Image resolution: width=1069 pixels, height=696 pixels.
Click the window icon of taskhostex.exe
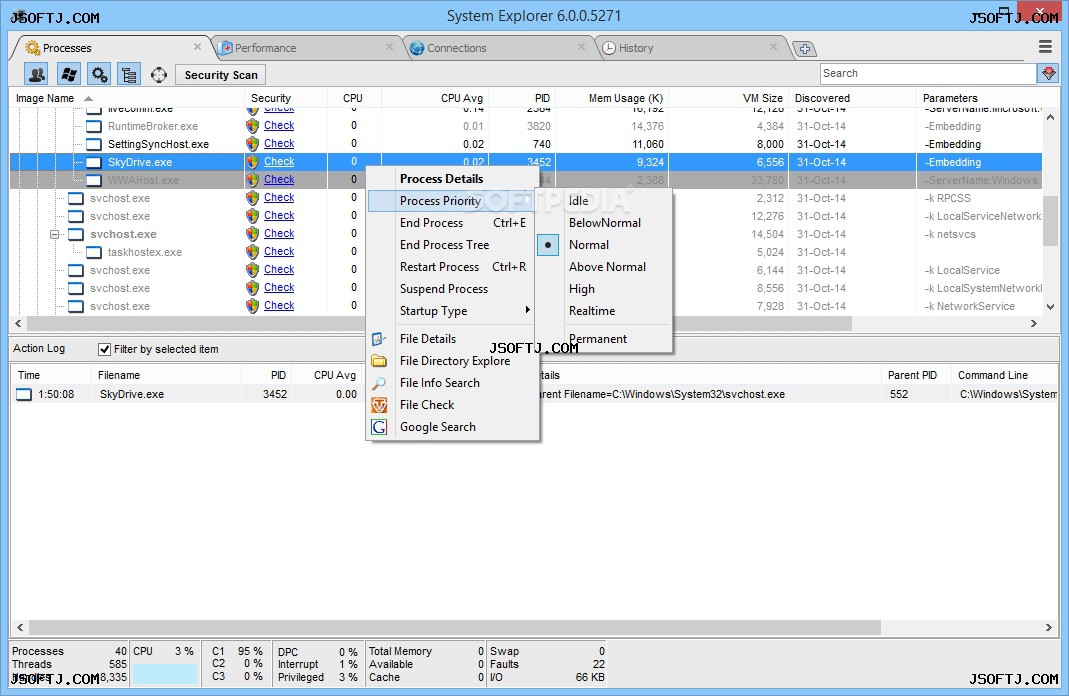point(94,252)
